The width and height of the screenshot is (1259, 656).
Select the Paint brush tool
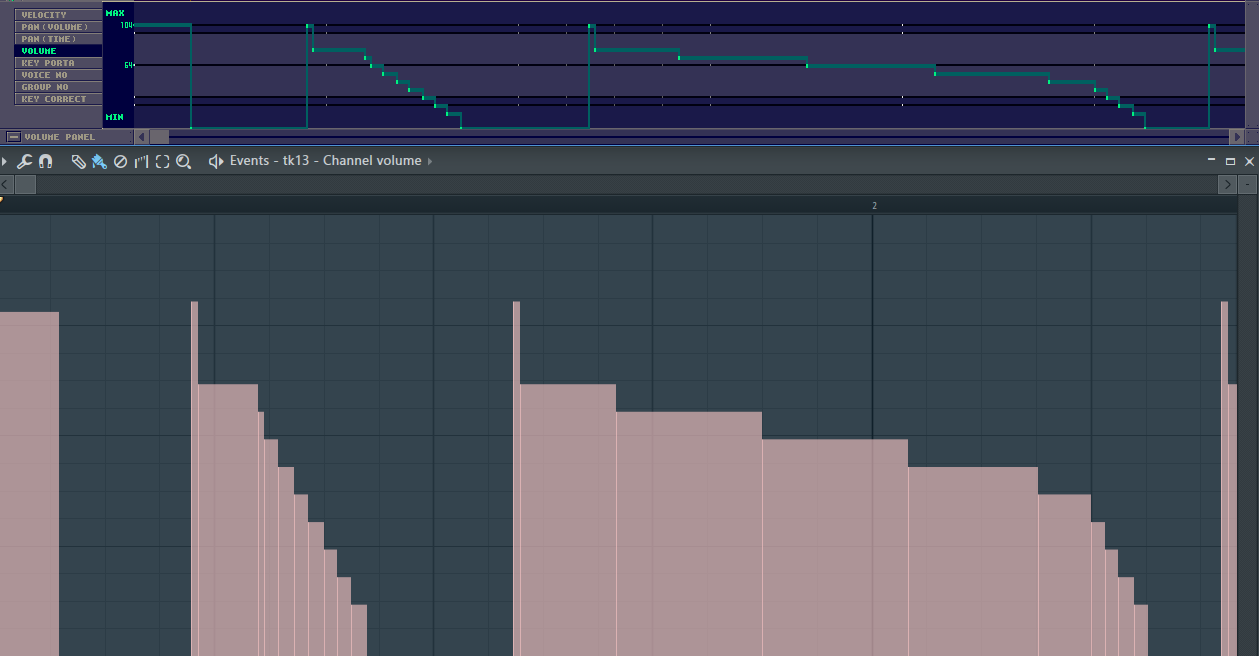pos(99,161)
